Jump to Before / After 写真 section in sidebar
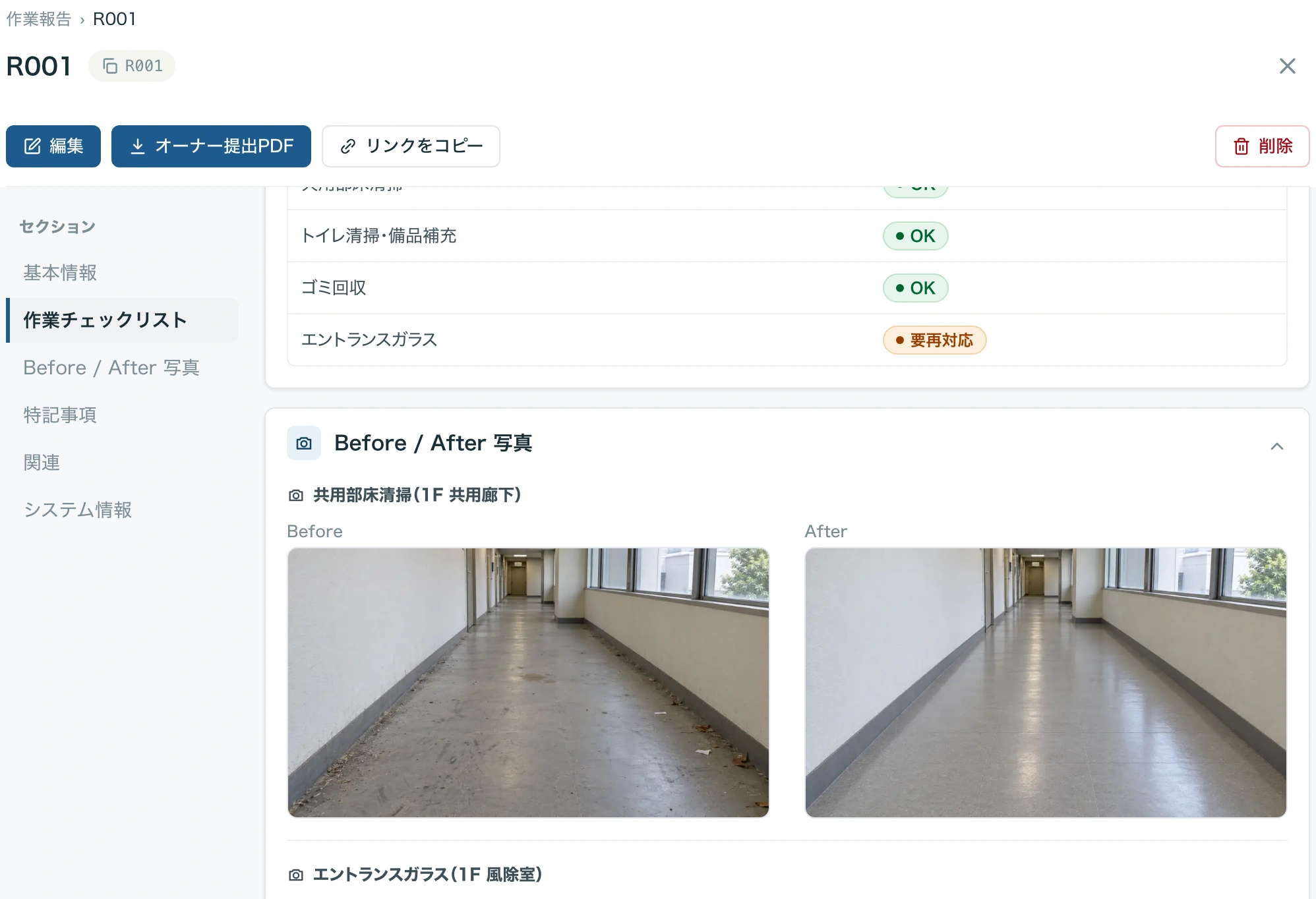Image resolution: width=1316 pixels, height=899 pixels. 111,368
